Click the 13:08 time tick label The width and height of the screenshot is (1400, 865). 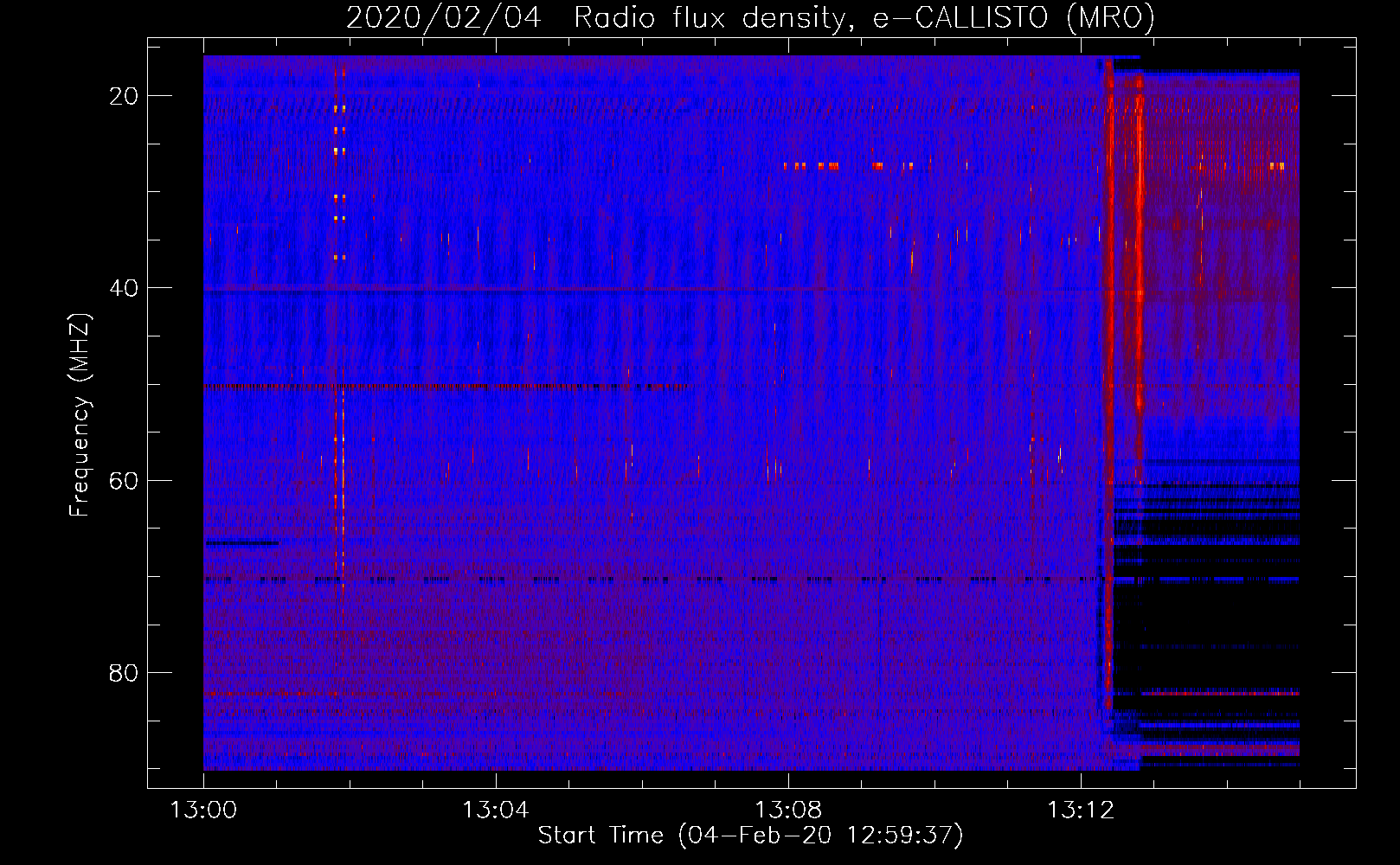[787, 811]
